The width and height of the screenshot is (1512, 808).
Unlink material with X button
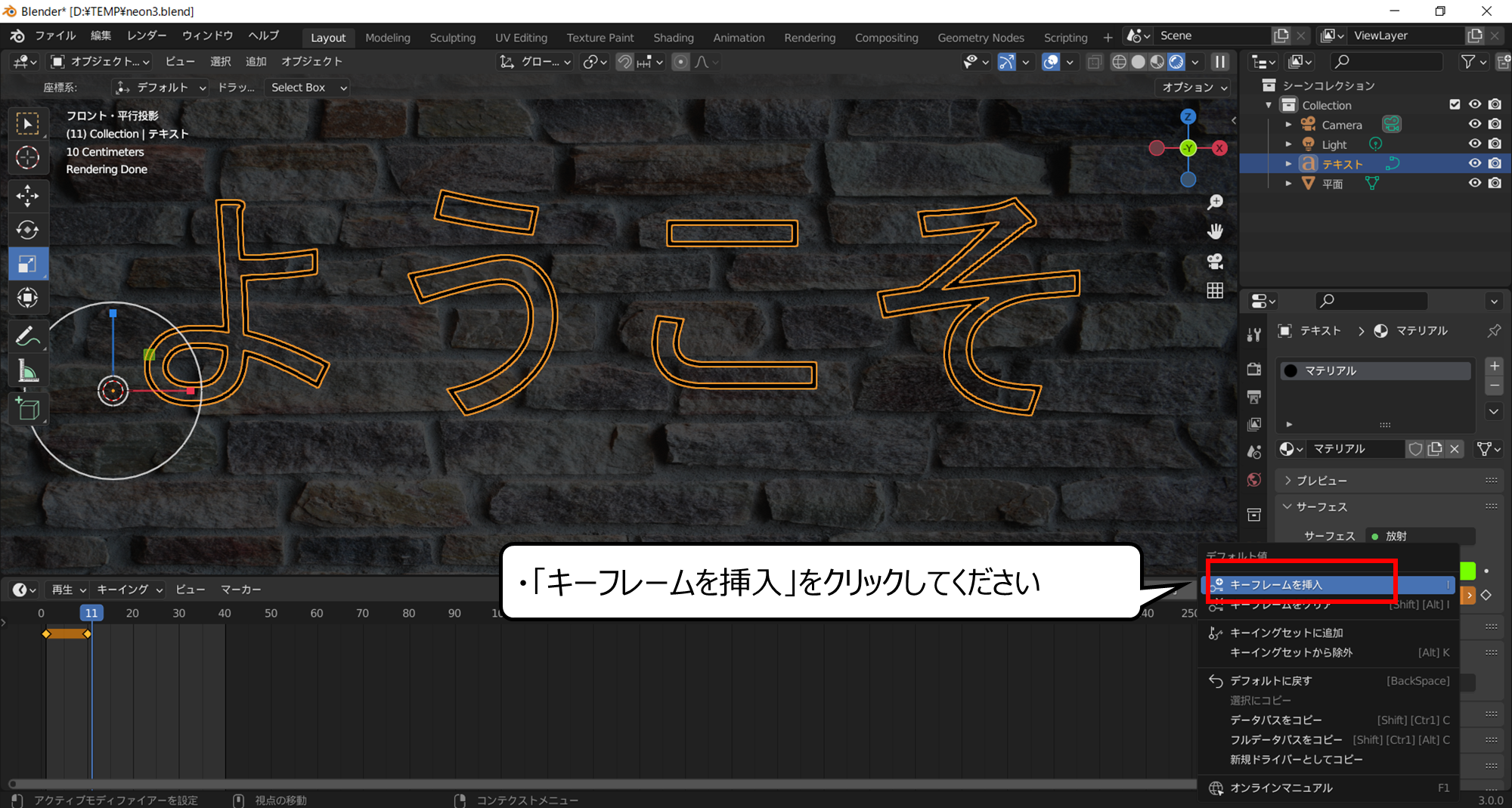[x=1455, y=449]
